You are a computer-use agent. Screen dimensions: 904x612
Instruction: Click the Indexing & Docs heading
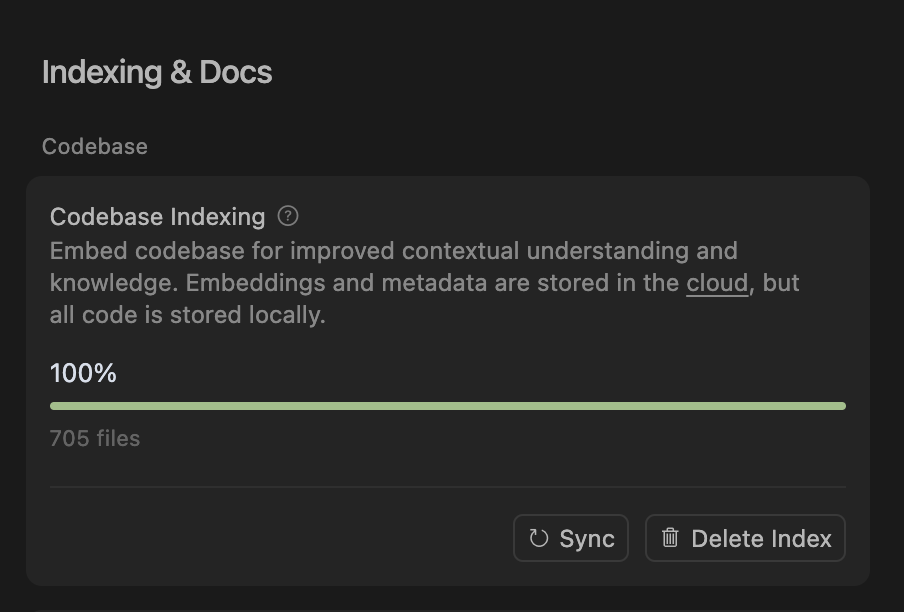157,73
